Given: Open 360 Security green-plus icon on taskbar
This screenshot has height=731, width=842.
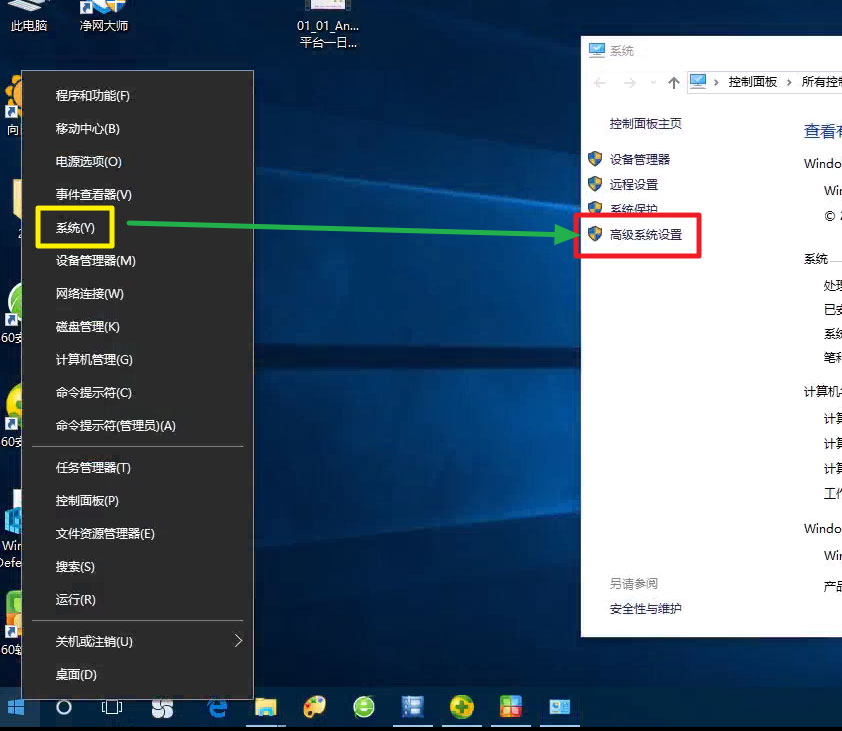Looking at the screenshot, I should coord(462,707).
